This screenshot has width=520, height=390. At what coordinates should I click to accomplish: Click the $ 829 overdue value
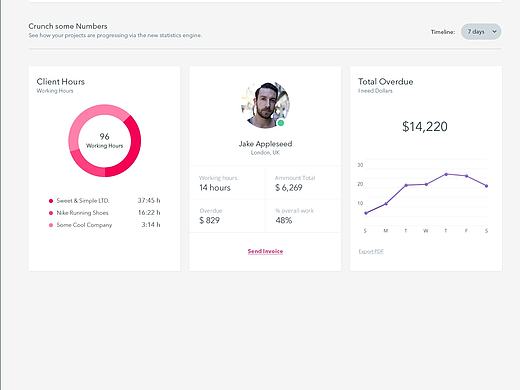pyautogui.click(x=209, y=220)
